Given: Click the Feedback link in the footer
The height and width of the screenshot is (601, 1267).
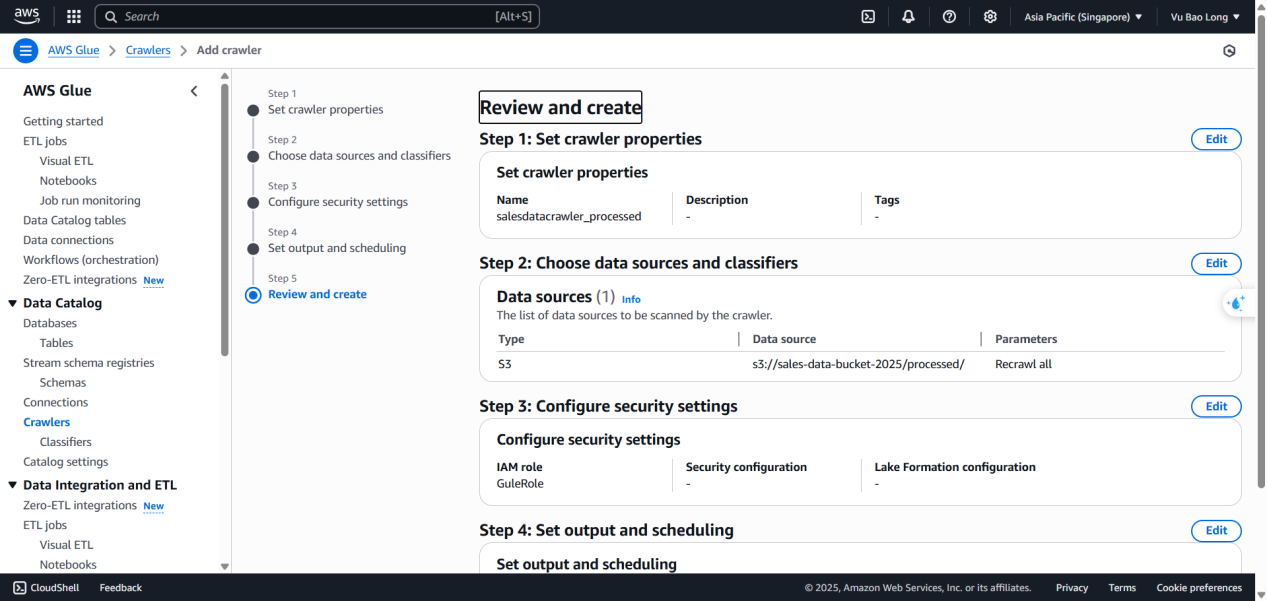Looking at the screenshot, I should pos(121,588).
